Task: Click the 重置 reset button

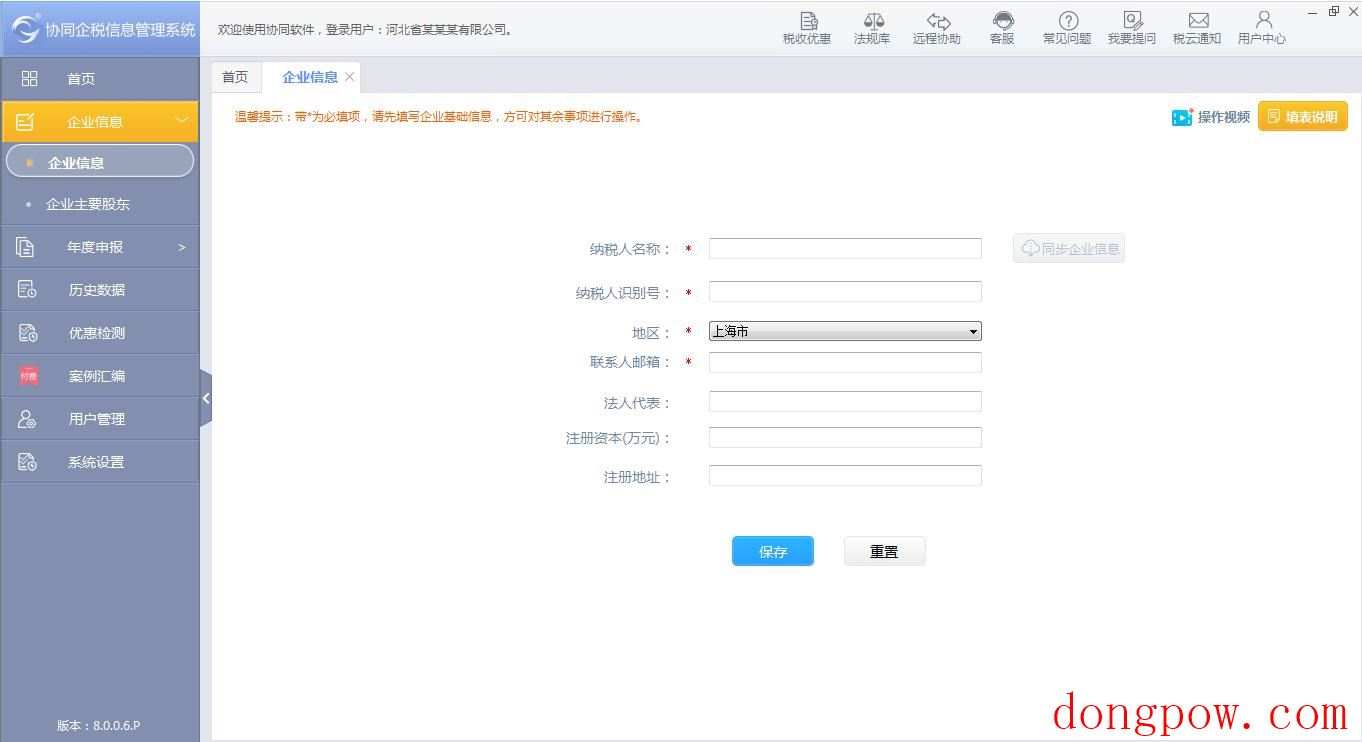Action: click(x=885, y=551)
